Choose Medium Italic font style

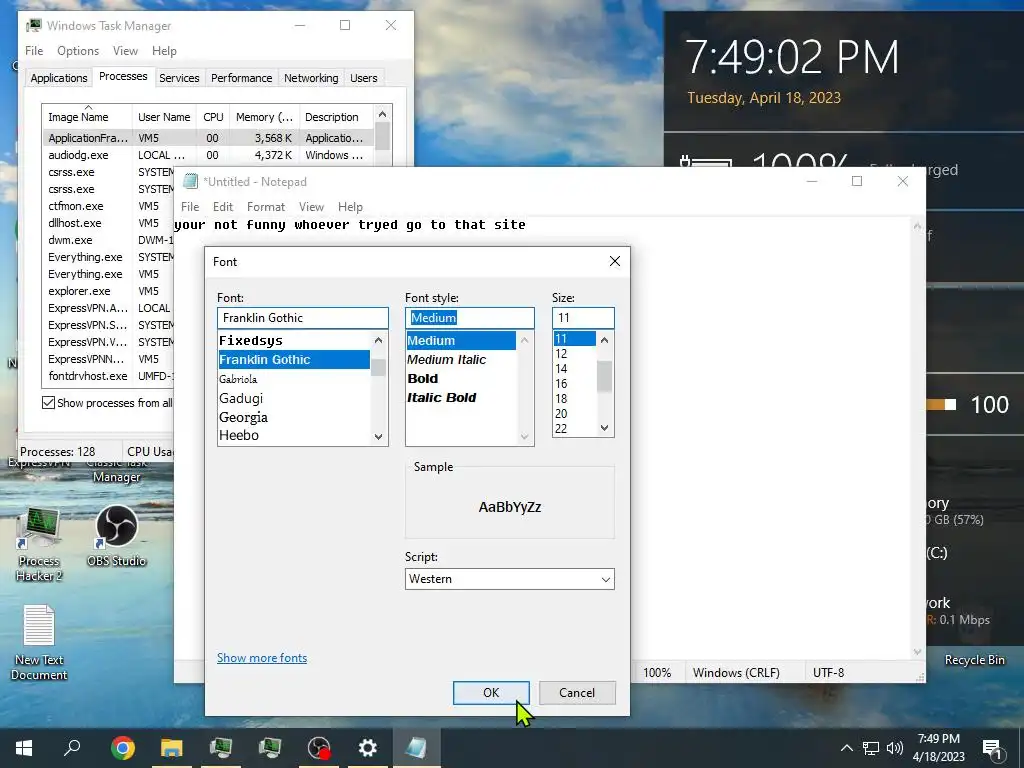[461, 360]
